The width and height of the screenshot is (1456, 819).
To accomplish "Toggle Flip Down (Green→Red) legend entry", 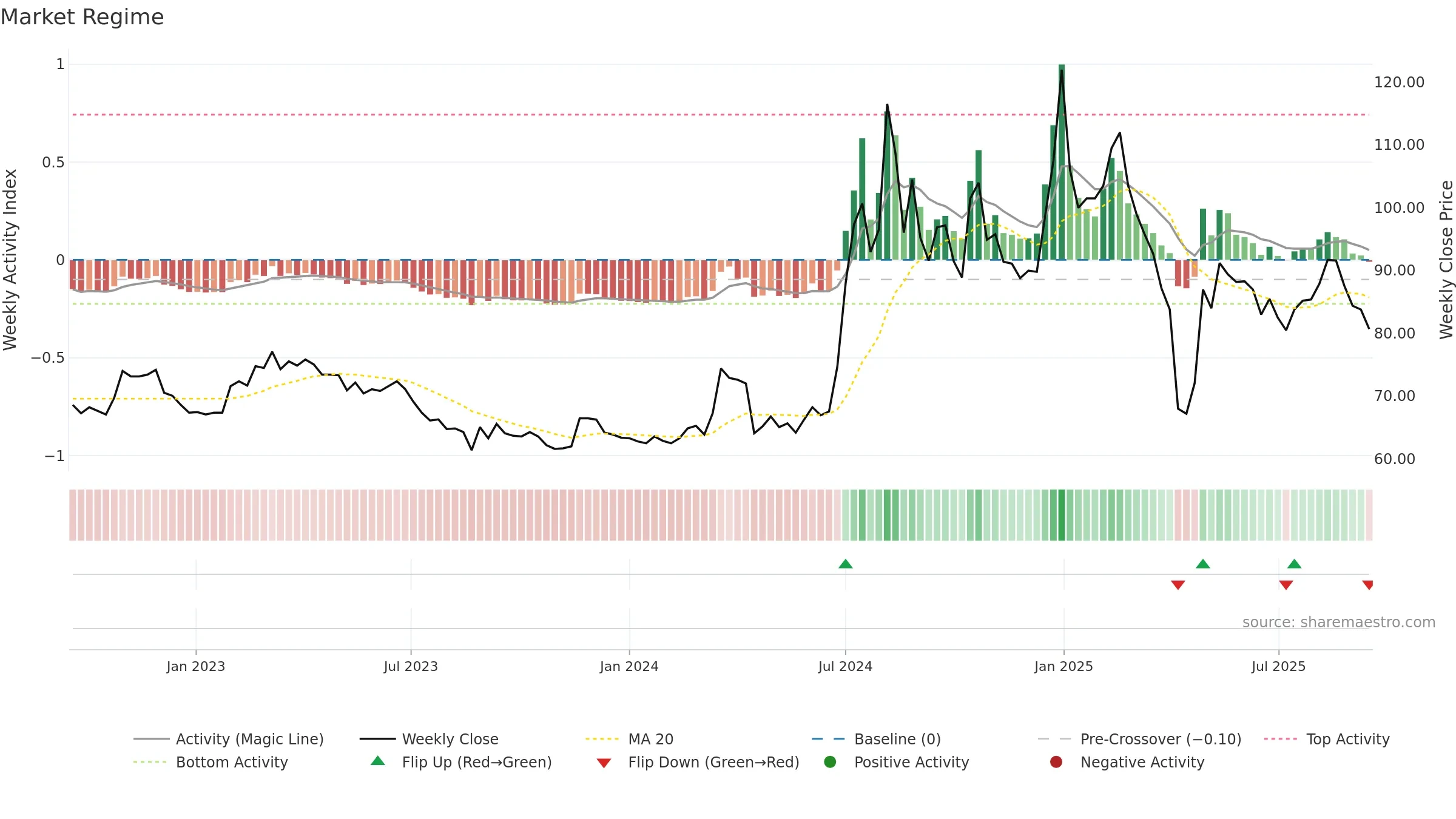I will pos(698,762).
